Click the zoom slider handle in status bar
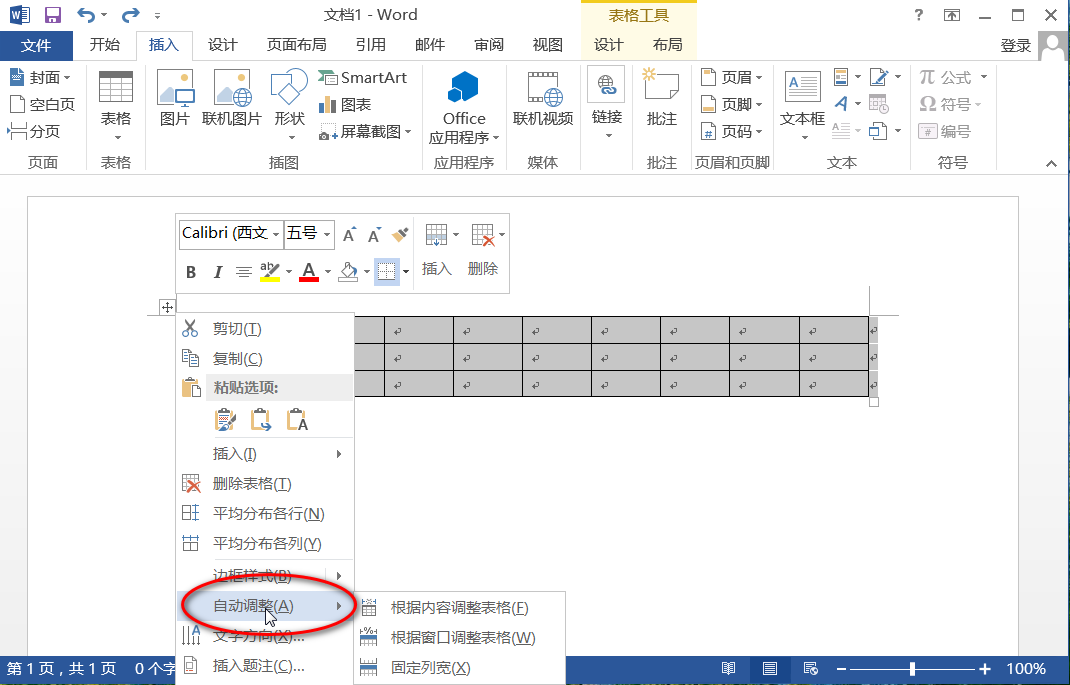The width and height of the screenshot is (1070, 685). click(x=912, y=669)
